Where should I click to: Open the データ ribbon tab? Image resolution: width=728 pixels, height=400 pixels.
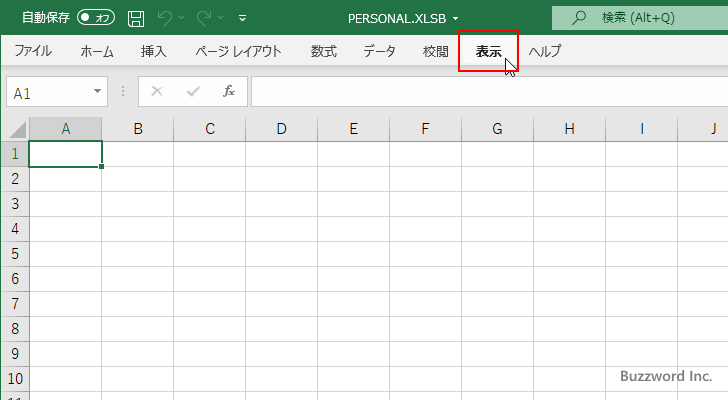click(x=379, y=51)
